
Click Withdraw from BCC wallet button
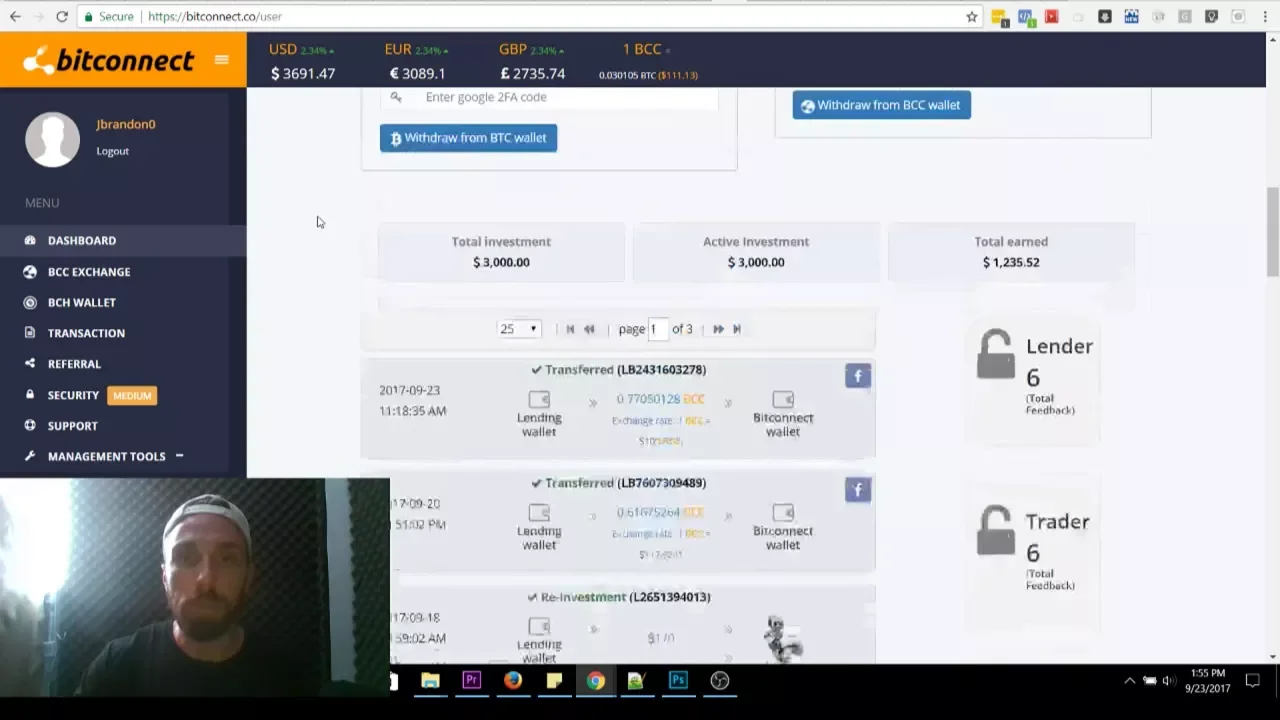[881, 105]
